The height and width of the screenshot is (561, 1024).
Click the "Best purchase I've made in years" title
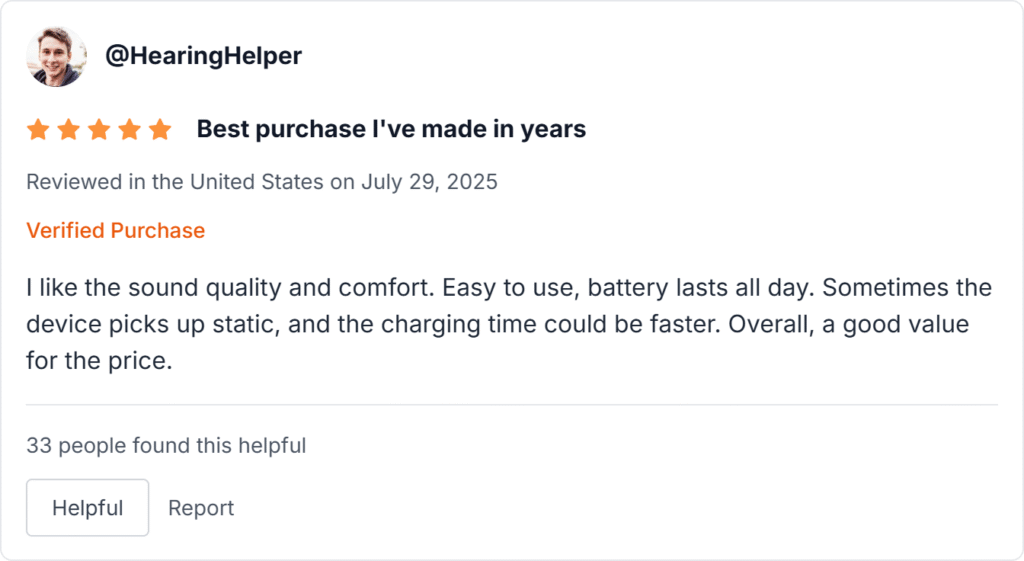(391, 129)
